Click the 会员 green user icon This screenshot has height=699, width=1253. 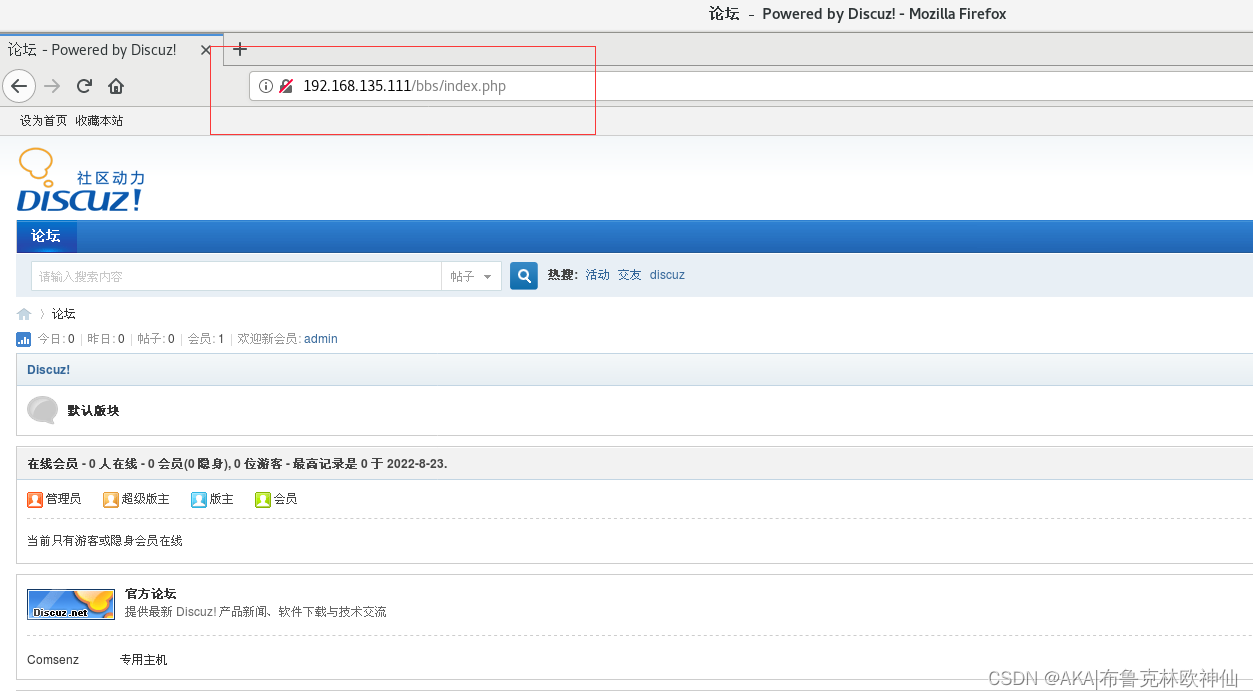tap(263, 499)
